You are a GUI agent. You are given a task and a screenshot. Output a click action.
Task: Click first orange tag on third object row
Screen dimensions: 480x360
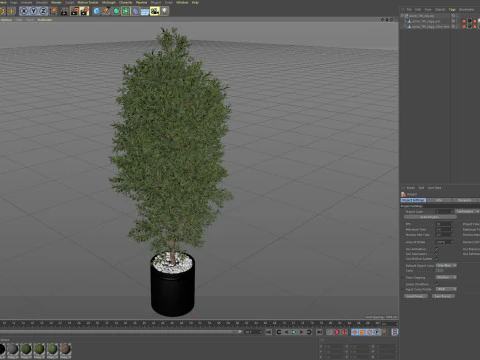(x=464, y=26)
